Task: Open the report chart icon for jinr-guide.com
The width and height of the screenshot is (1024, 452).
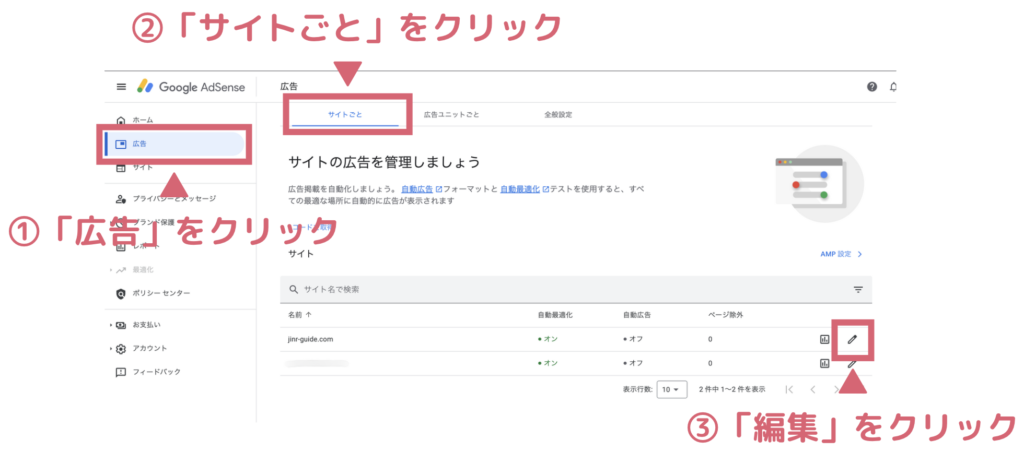Action: coord(825,339)
